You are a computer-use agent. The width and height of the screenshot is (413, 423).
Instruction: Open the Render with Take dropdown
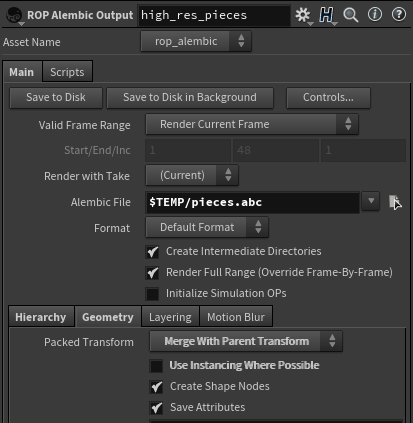coord(192,175)
